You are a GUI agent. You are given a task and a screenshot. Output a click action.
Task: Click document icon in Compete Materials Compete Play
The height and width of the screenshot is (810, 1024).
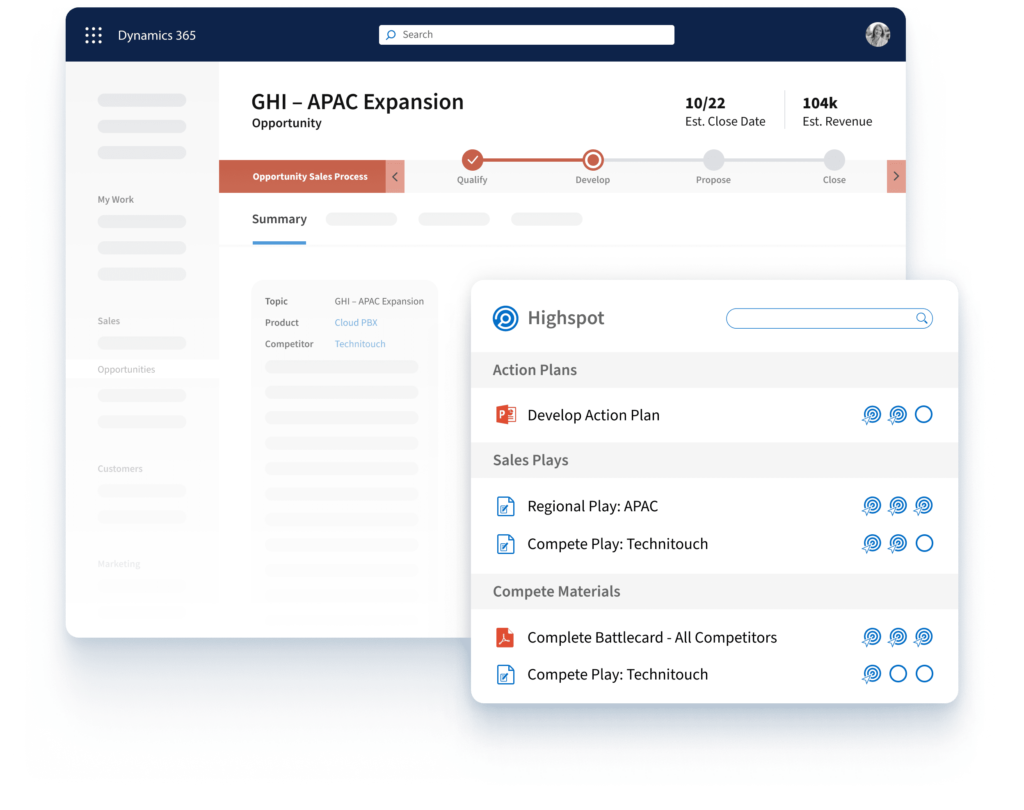[505, 675]
